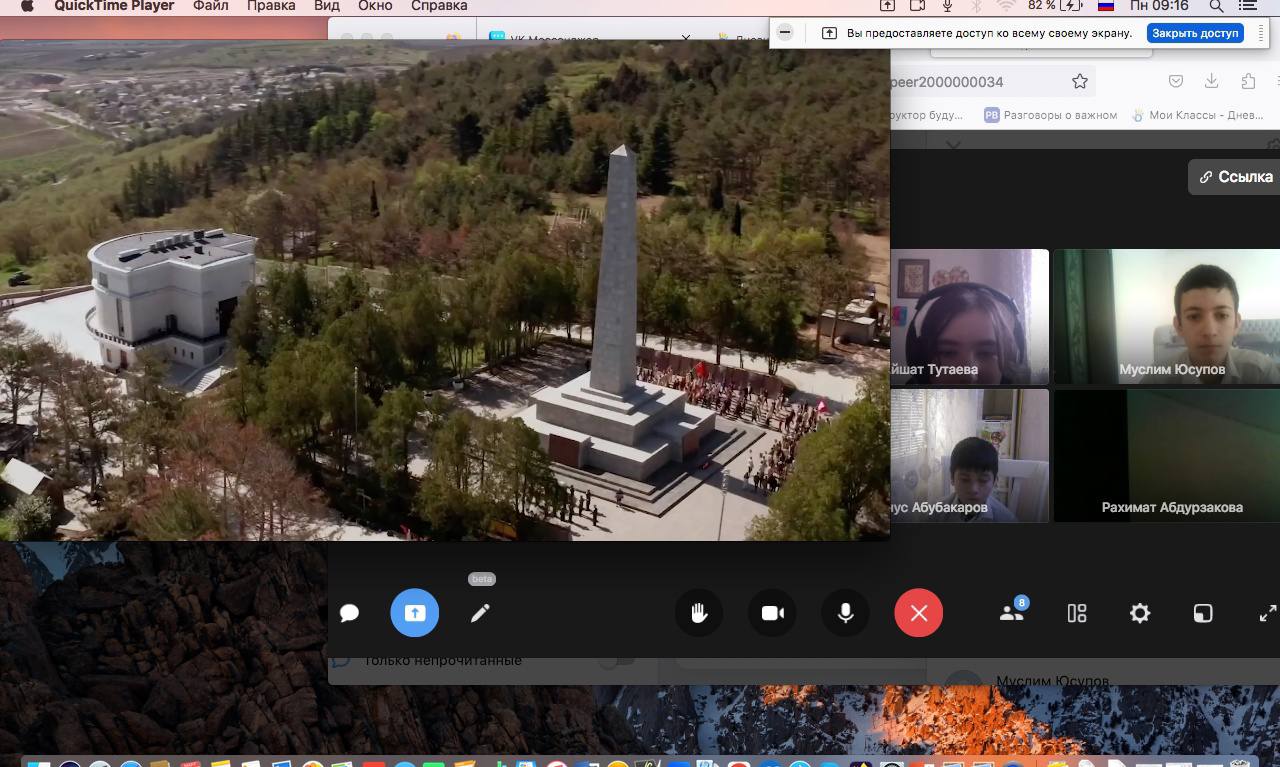
Task: Bookmark page with star icon
Action: click(1080, 81)
